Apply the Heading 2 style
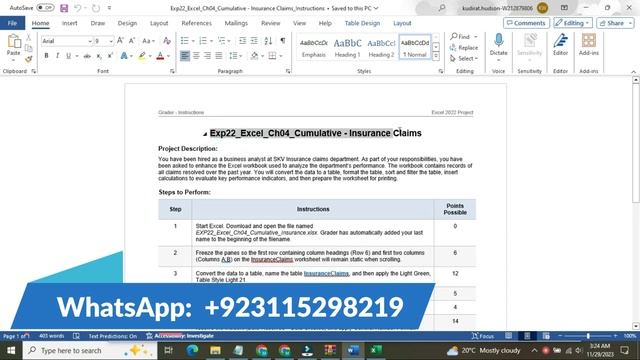Screen dimensions: 640x360 381,48
